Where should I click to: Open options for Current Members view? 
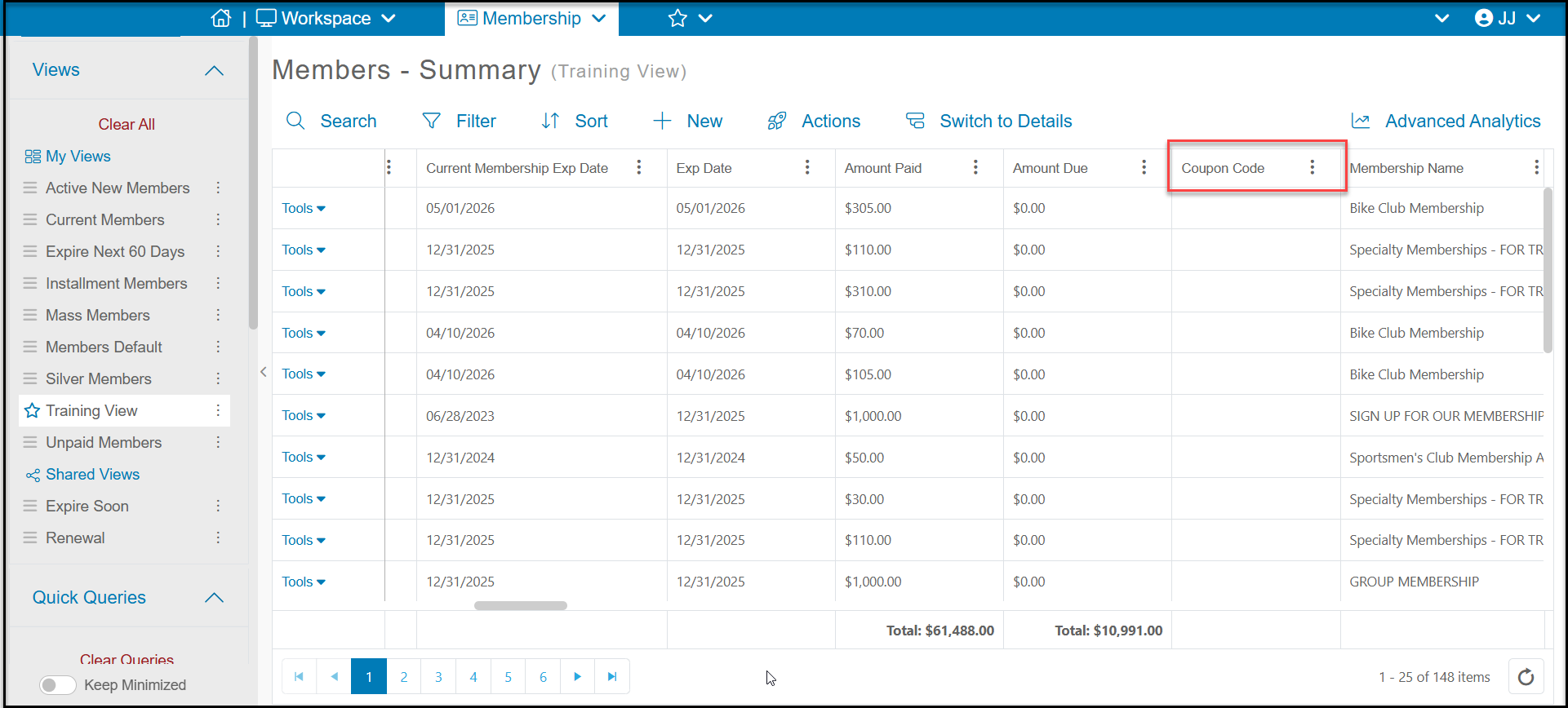point(218,219)
